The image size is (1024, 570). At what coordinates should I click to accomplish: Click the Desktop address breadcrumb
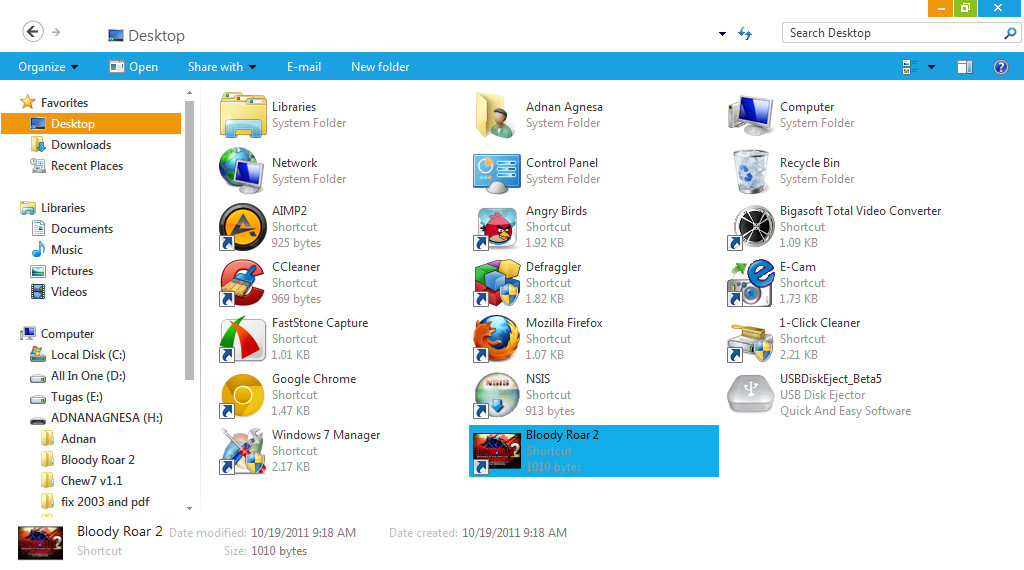pos(146,35)
